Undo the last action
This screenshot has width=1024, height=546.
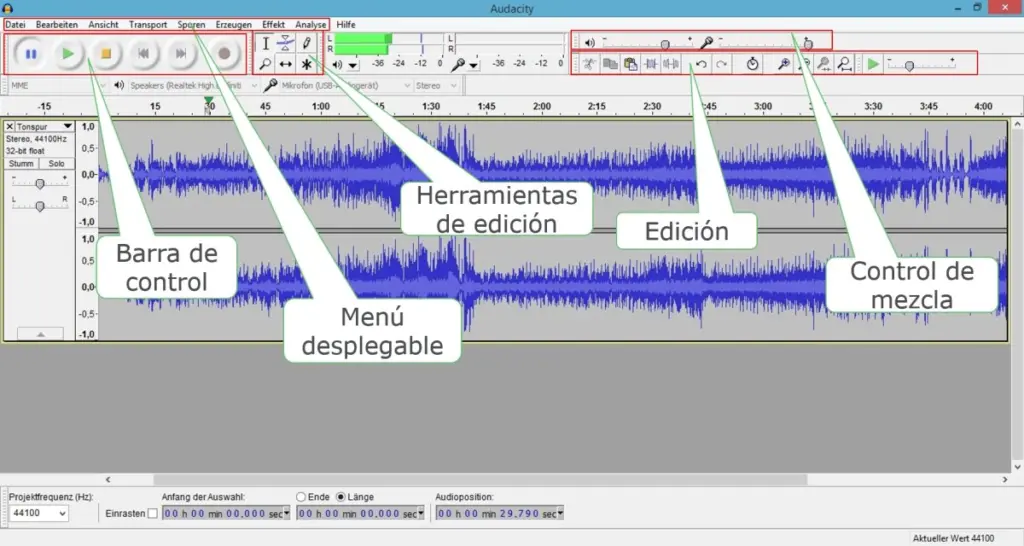click(x=701, y=64)
